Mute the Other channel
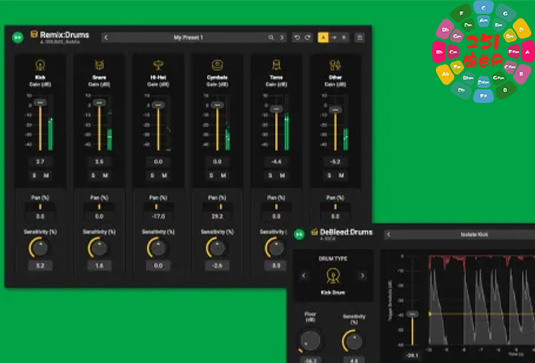The height and width of the screenshot is (363, 535). (342, 175)
